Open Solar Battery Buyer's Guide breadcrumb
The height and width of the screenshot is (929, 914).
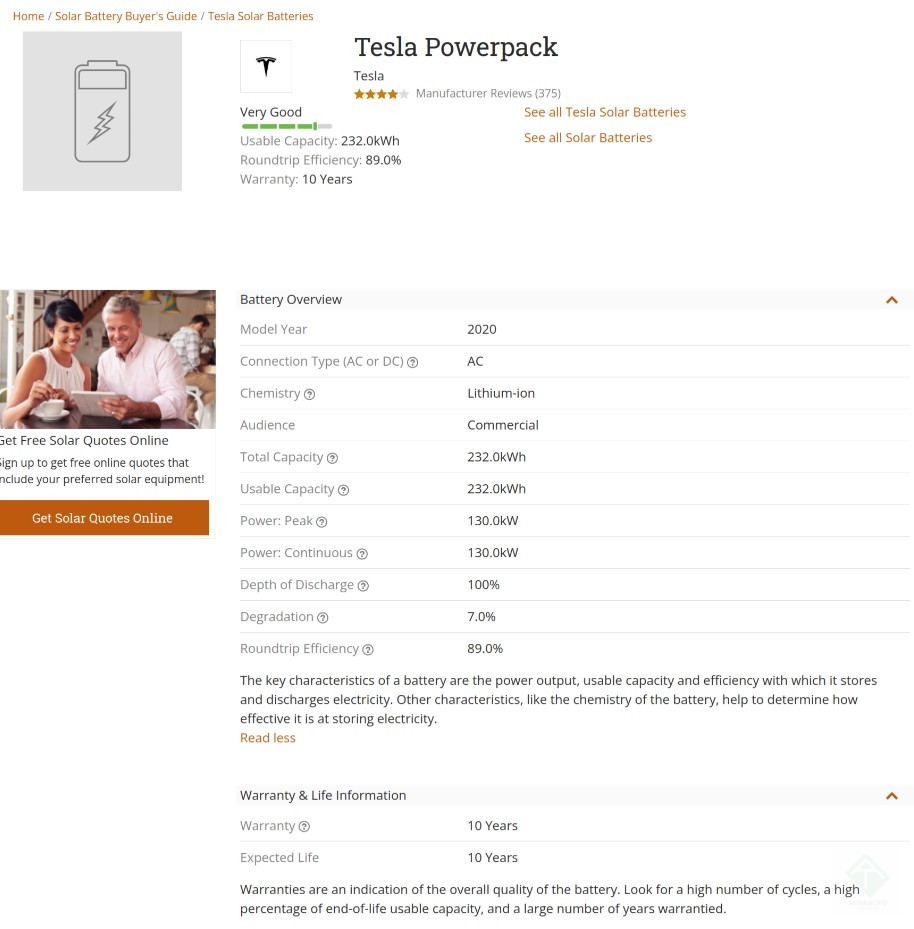tap(126, 16)
